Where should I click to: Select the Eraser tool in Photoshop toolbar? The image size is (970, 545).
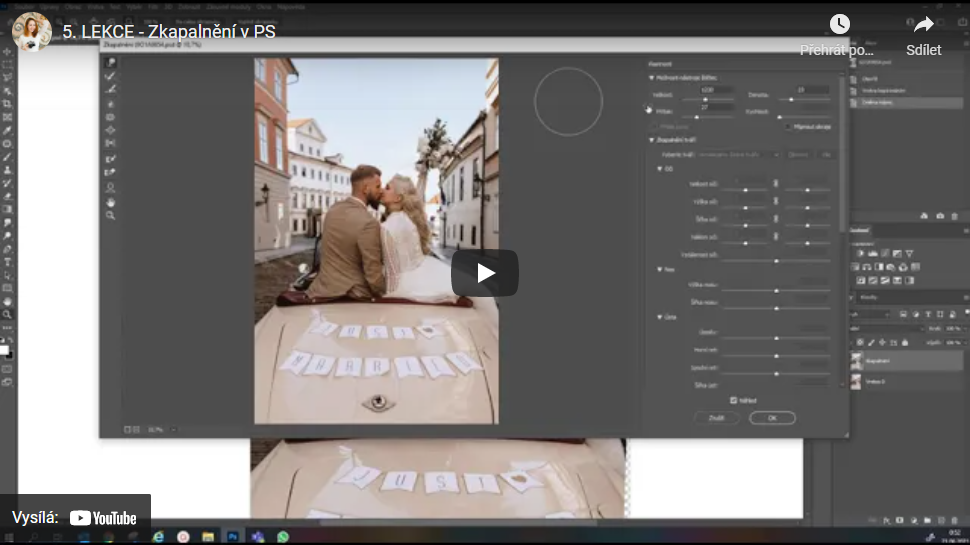[x=7, y=197]
